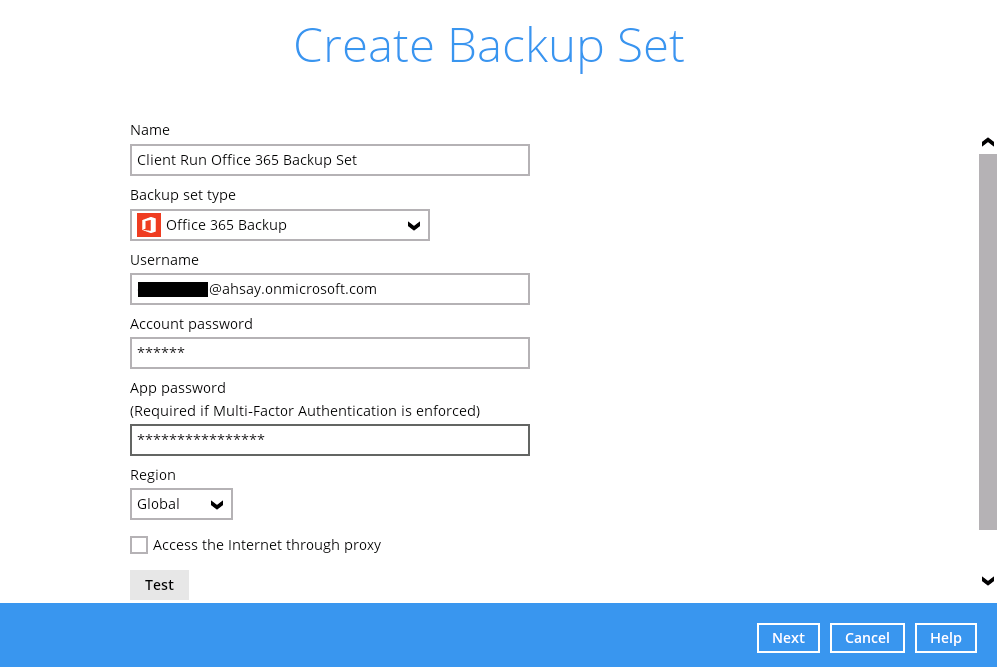Image resolution: width=997 pixels, height=667 pixels.
Task: Click the "Access the Internet through proxy" label
Action: [267, 545]
